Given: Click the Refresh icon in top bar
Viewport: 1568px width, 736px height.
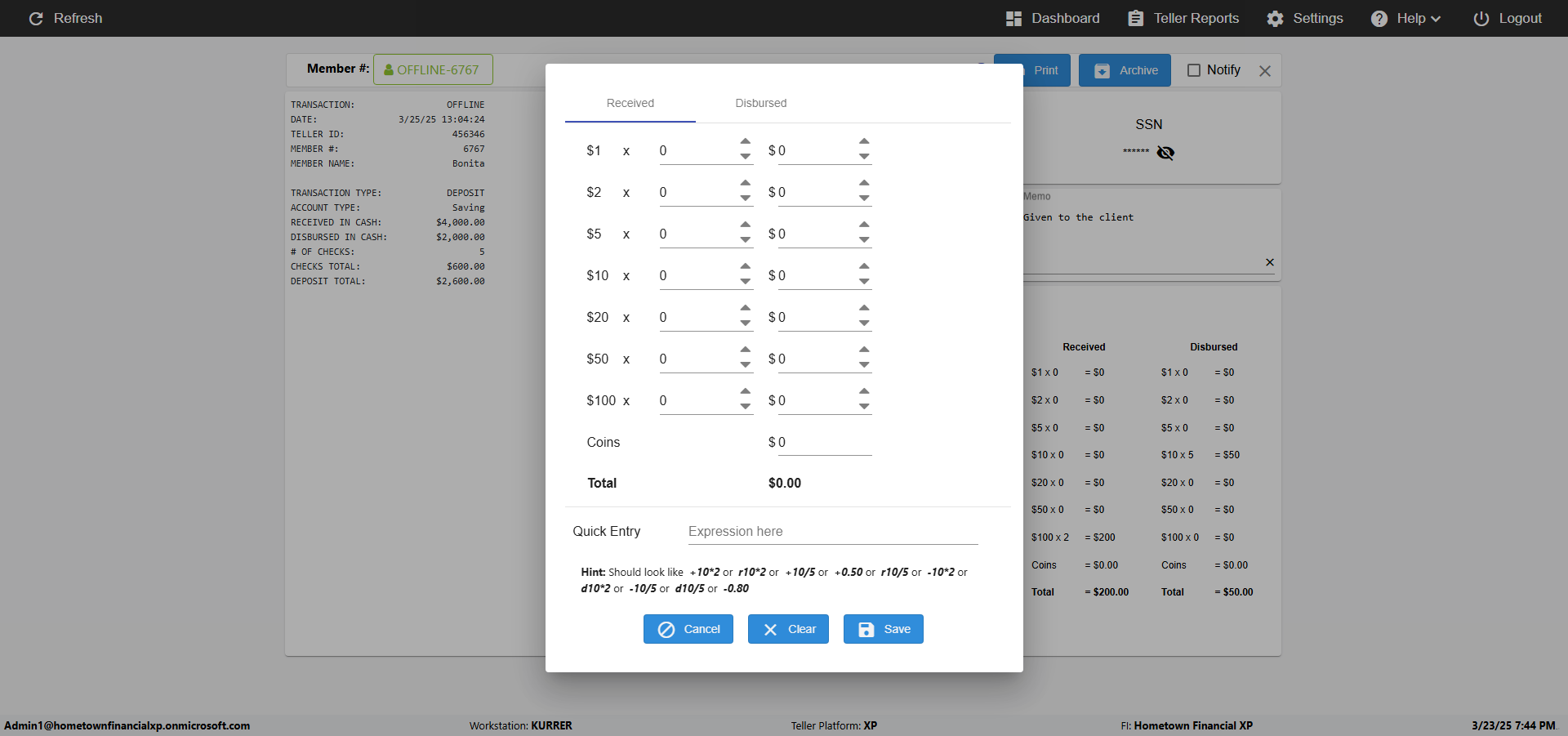Looking at the screenshot, I should 36,19.
